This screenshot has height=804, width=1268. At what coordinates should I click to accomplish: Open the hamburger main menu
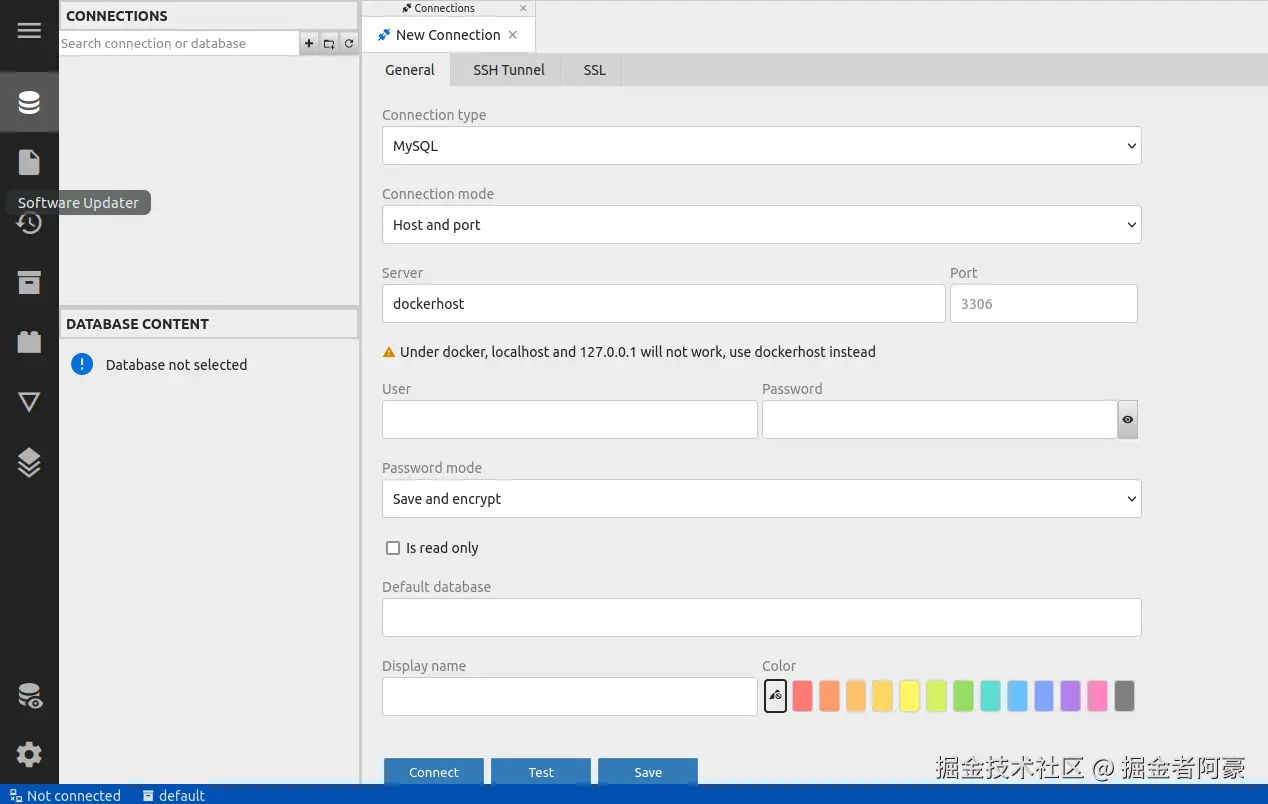29,30
